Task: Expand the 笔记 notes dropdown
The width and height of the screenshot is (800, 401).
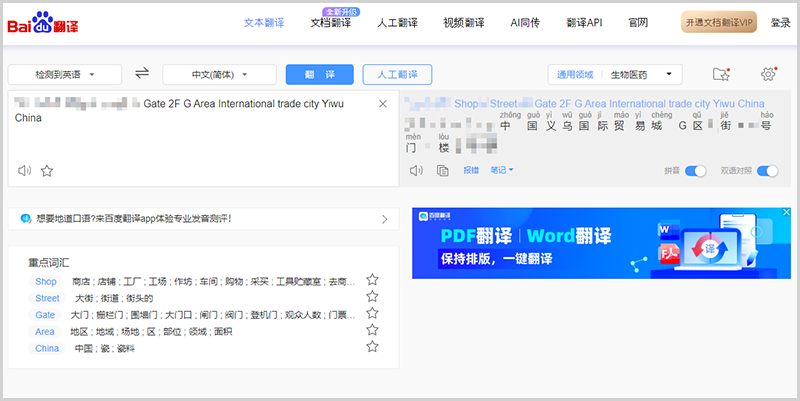Action: 502,170
